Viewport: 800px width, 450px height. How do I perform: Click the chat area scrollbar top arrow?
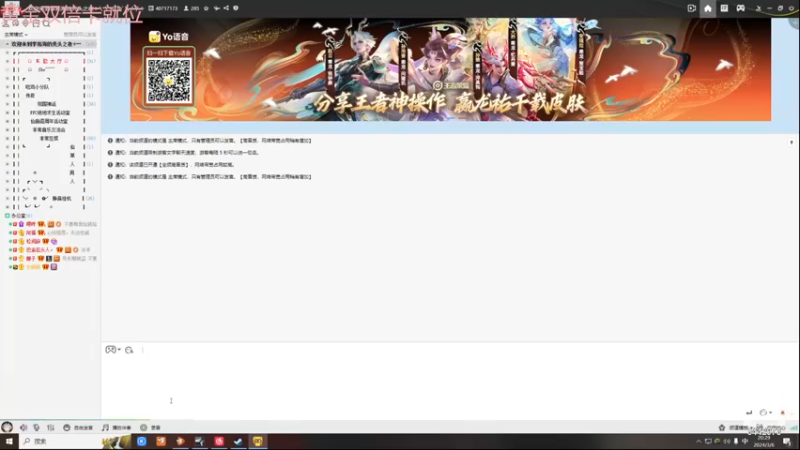[791, 142]
